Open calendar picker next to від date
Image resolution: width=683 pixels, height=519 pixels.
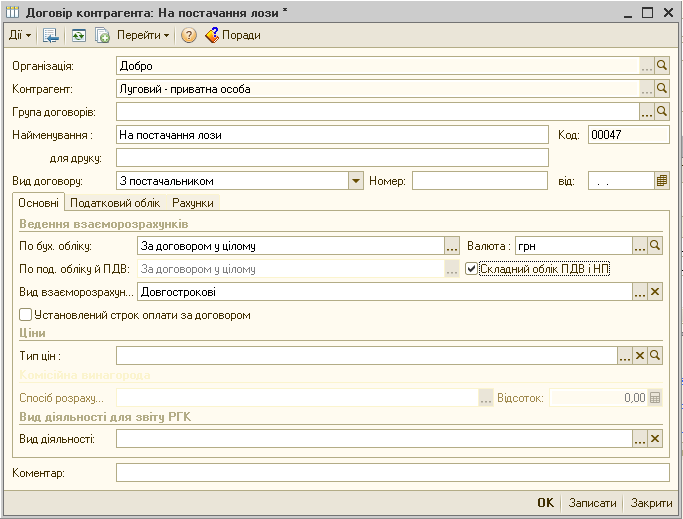pyautogui.click(x=661, y=181)
